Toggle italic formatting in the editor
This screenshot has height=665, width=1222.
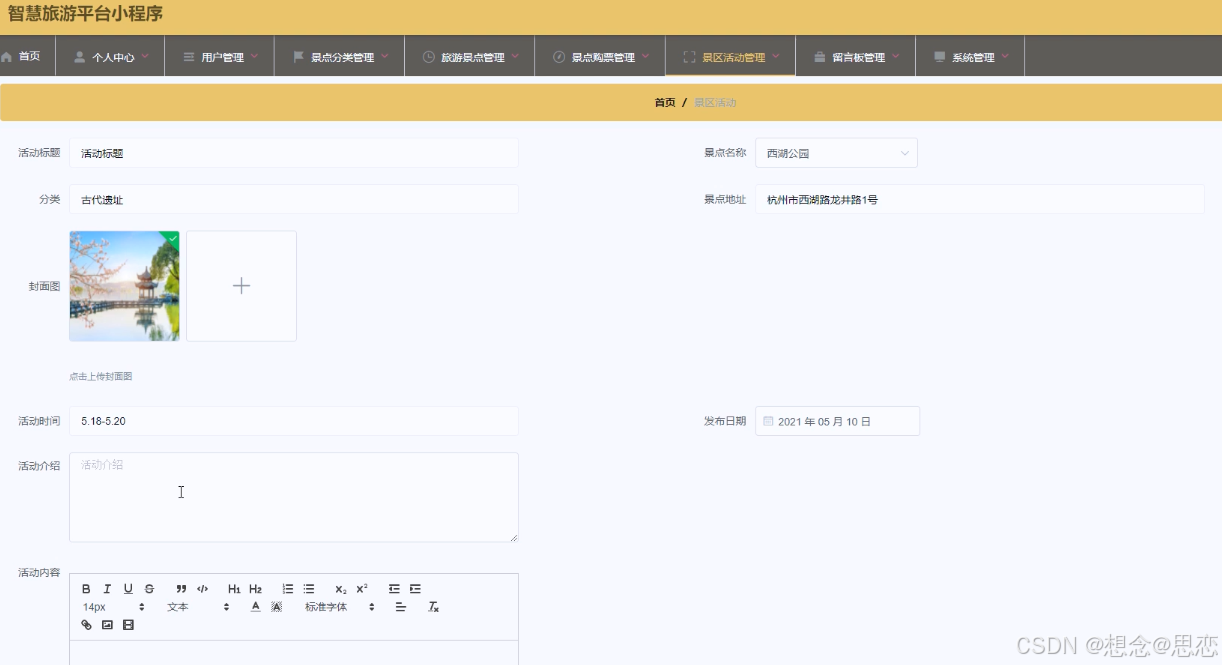(107, 589)
